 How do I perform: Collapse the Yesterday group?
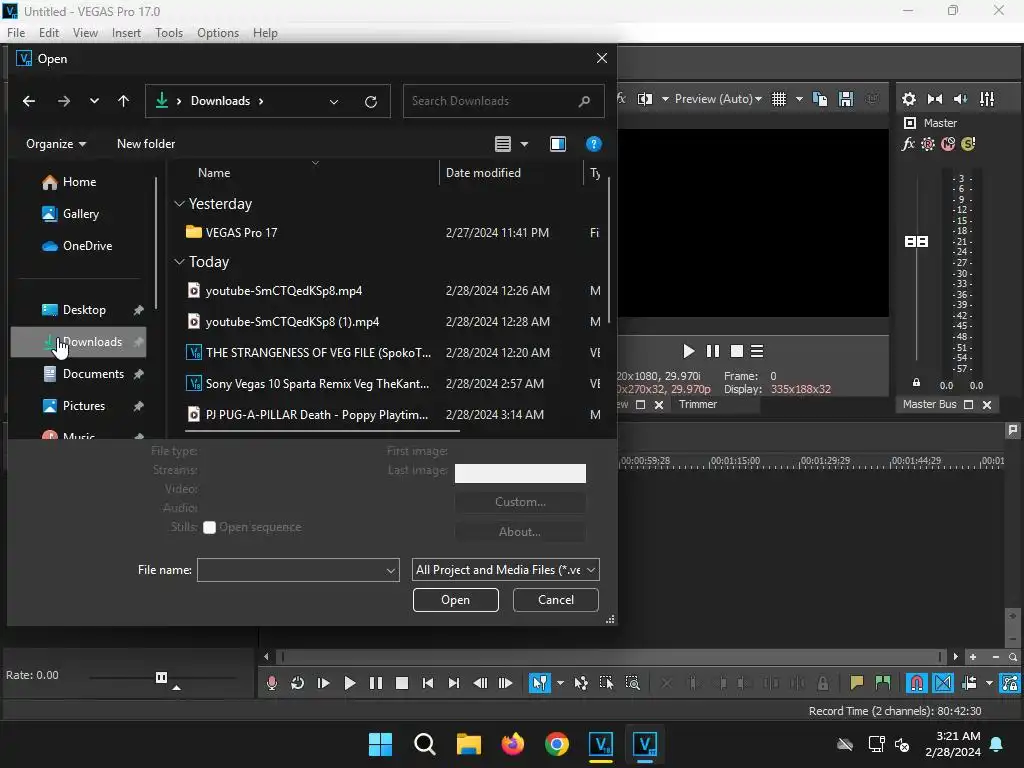point(179,204)
